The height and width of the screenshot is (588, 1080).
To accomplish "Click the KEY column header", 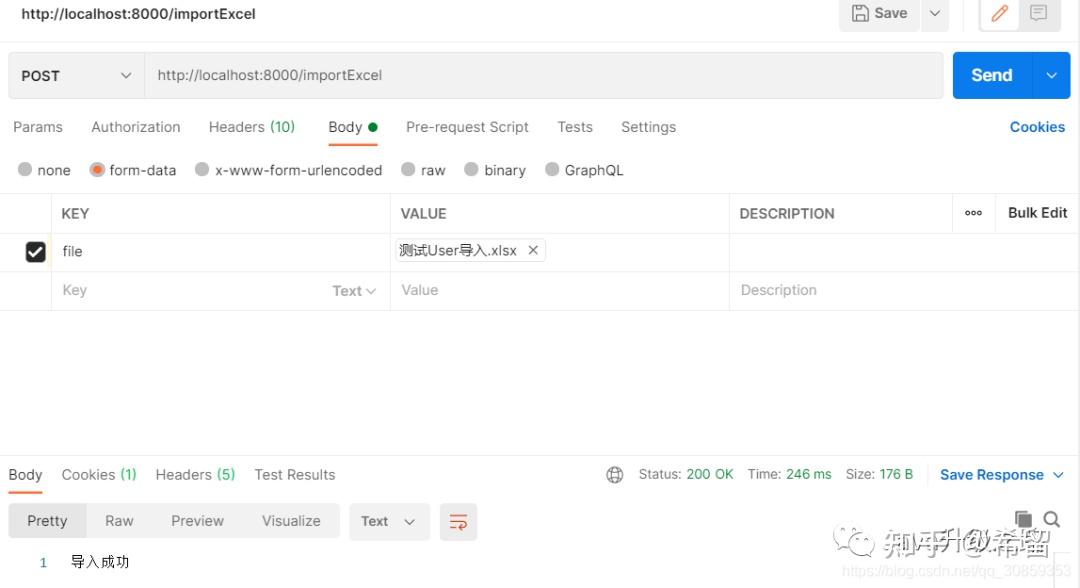I will tap(75, 214).
